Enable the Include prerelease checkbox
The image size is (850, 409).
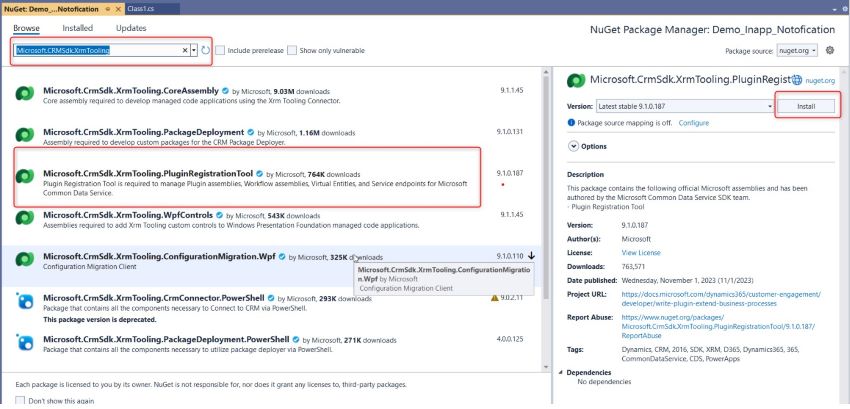(x=220, y=50)
